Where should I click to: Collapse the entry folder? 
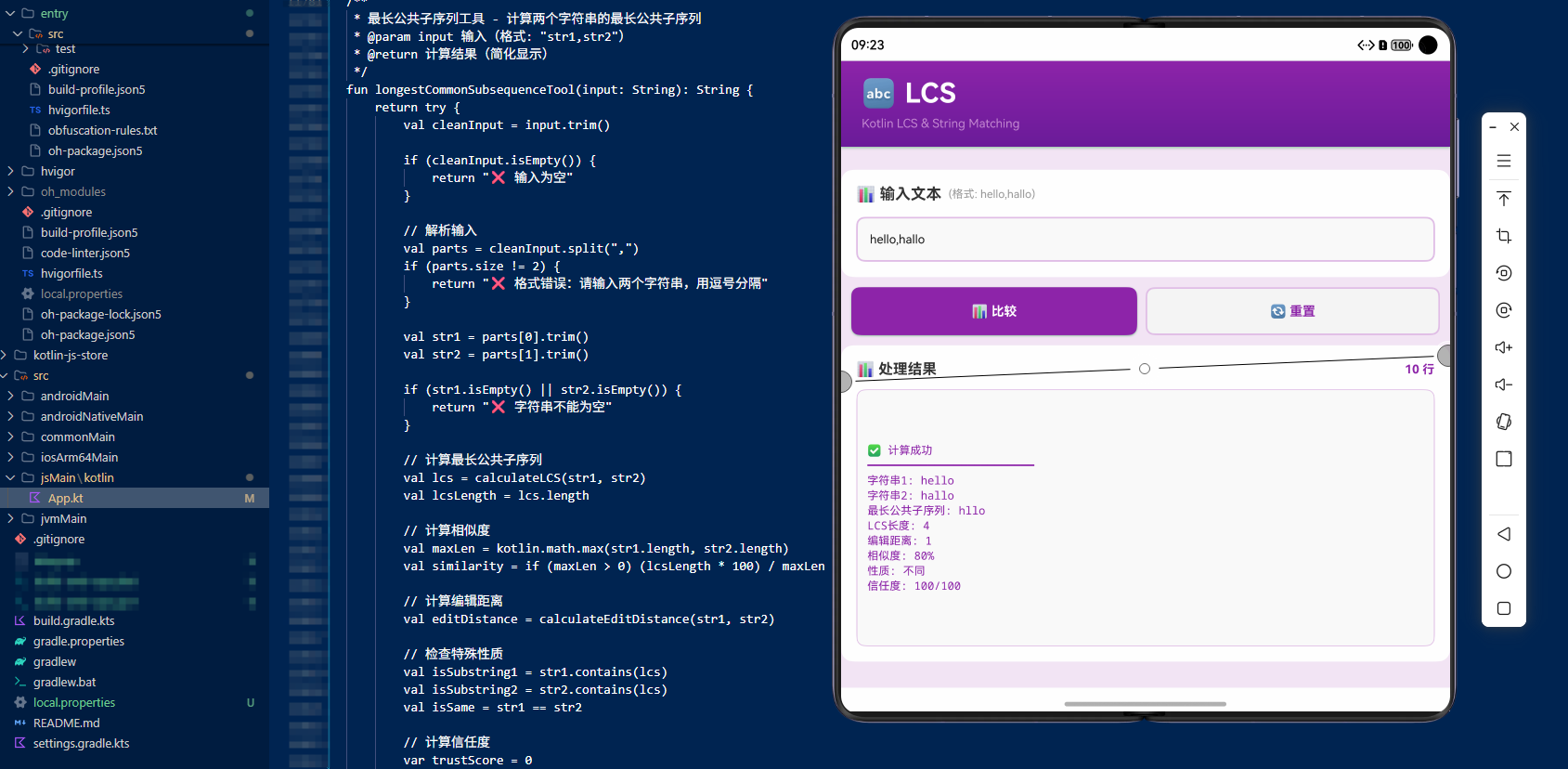click(10, 13)
